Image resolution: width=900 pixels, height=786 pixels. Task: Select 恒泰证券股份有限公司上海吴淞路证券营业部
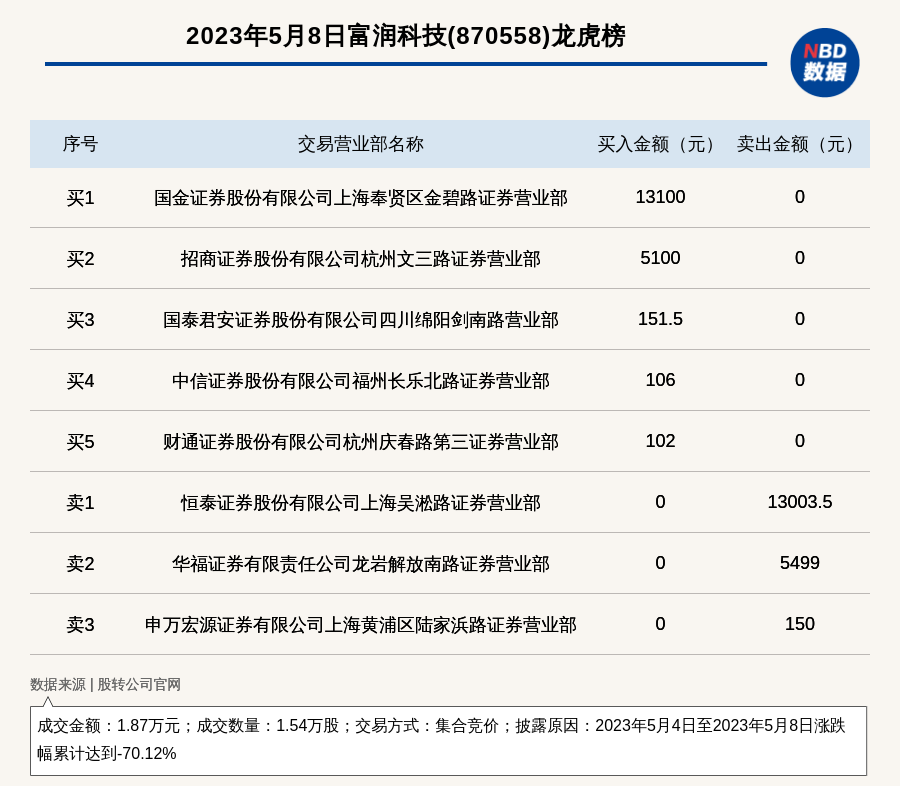point(360,502)
